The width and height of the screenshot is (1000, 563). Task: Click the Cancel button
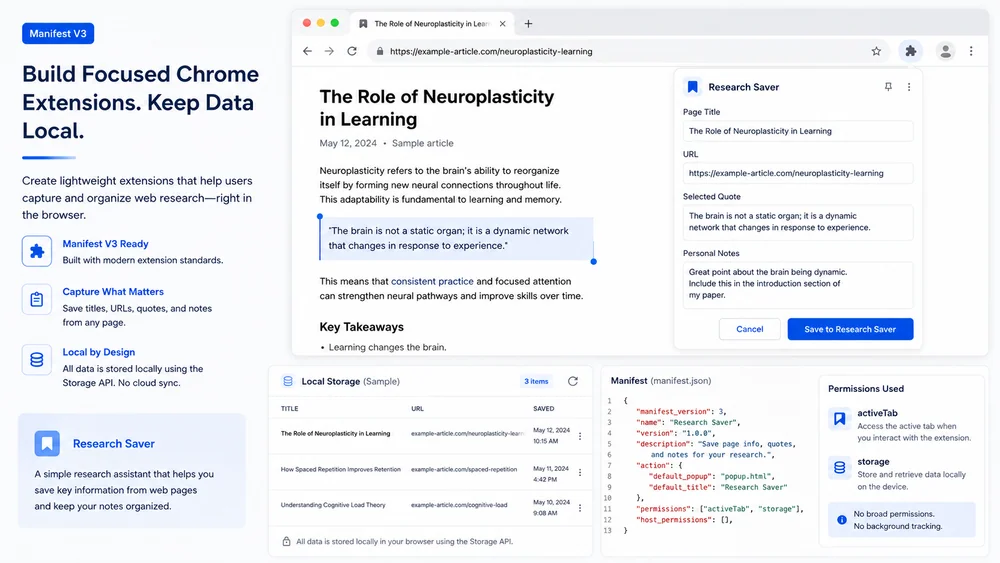click(749, 329)
